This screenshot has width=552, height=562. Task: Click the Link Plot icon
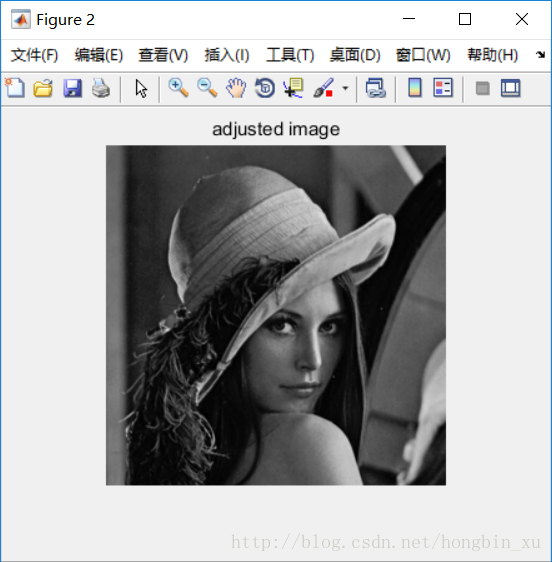coord(376,88)
